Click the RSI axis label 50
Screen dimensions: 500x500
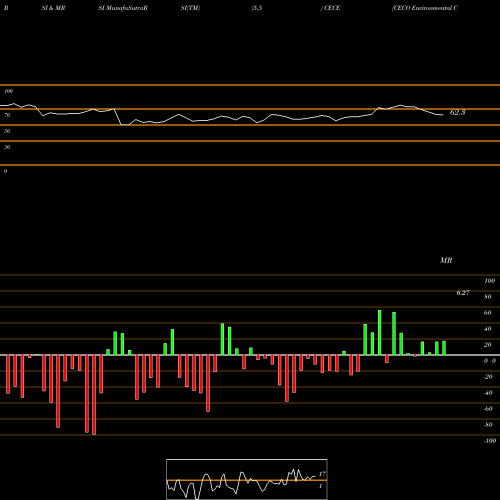[x=7, y=131]
